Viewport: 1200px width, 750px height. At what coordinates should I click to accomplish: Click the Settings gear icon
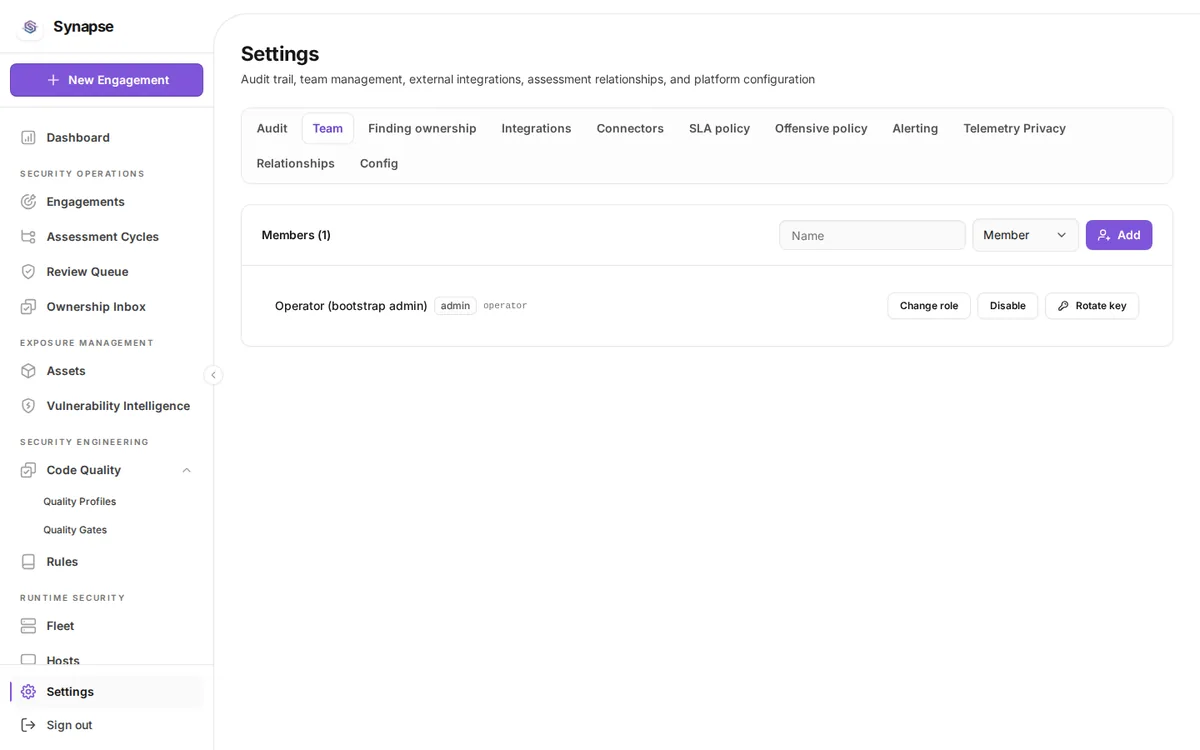28,691
